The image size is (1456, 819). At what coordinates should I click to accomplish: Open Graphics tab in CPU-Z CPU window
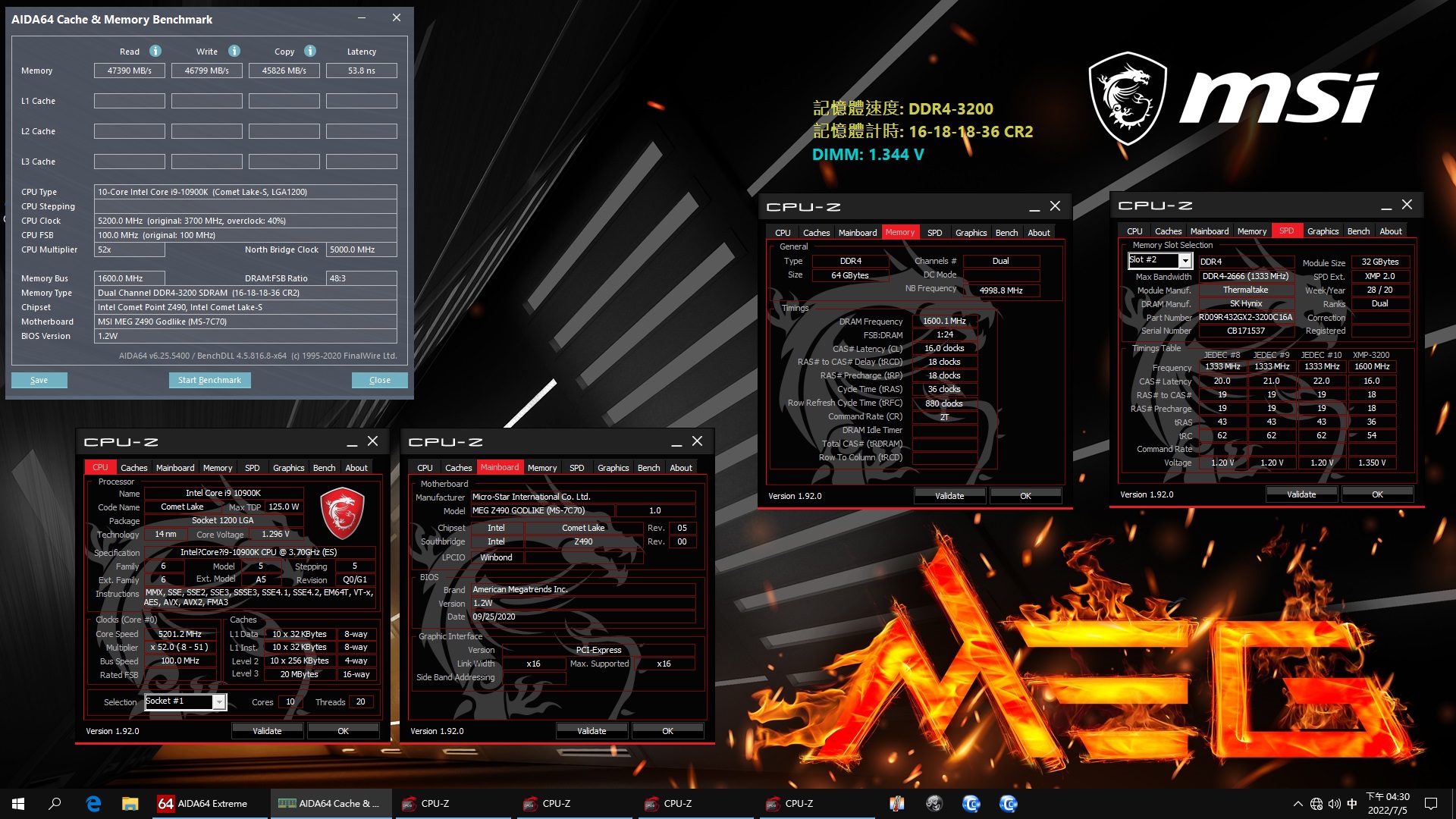point(288,468)
